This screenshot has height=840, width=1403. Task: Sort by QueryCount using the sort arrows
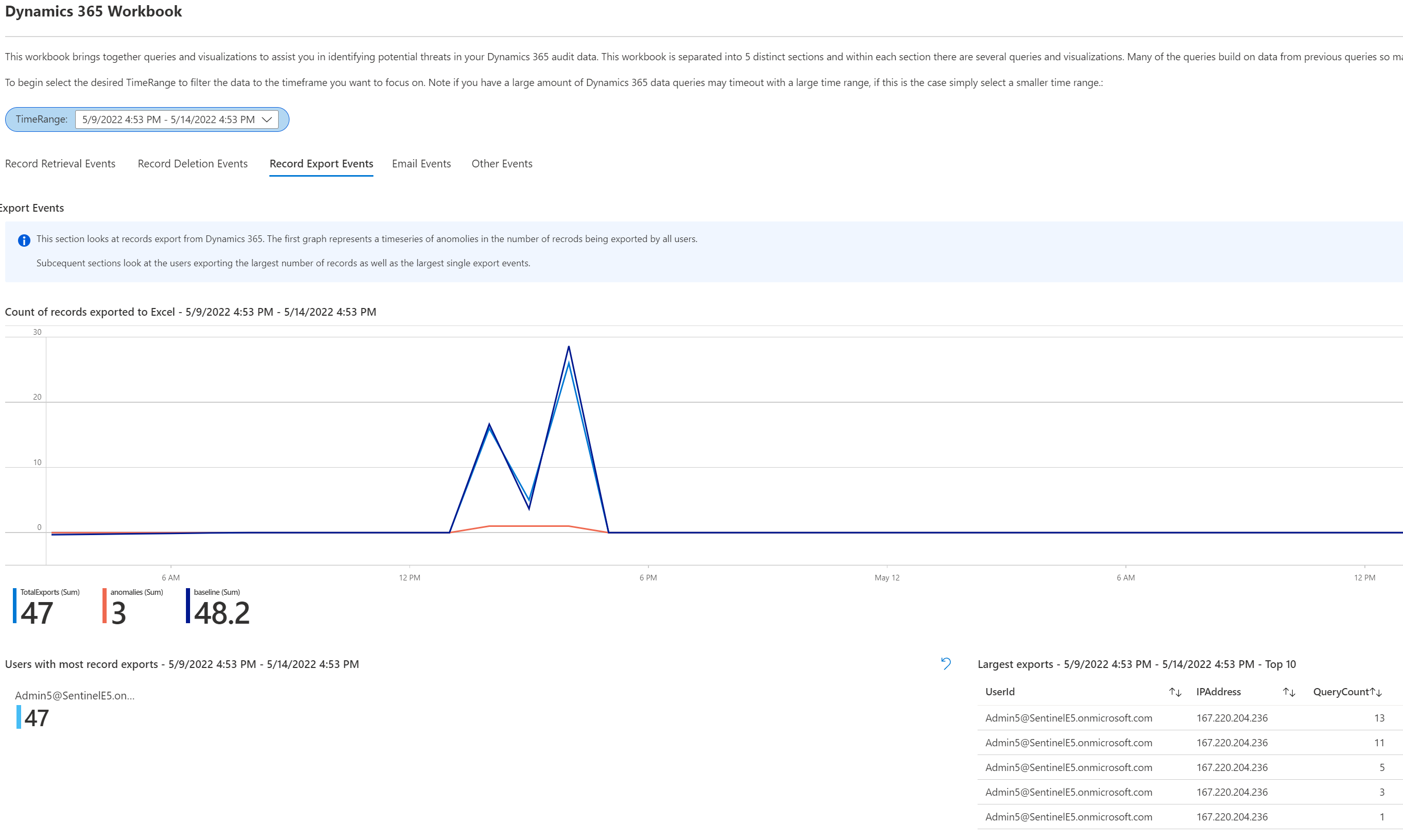(1376, 692)
